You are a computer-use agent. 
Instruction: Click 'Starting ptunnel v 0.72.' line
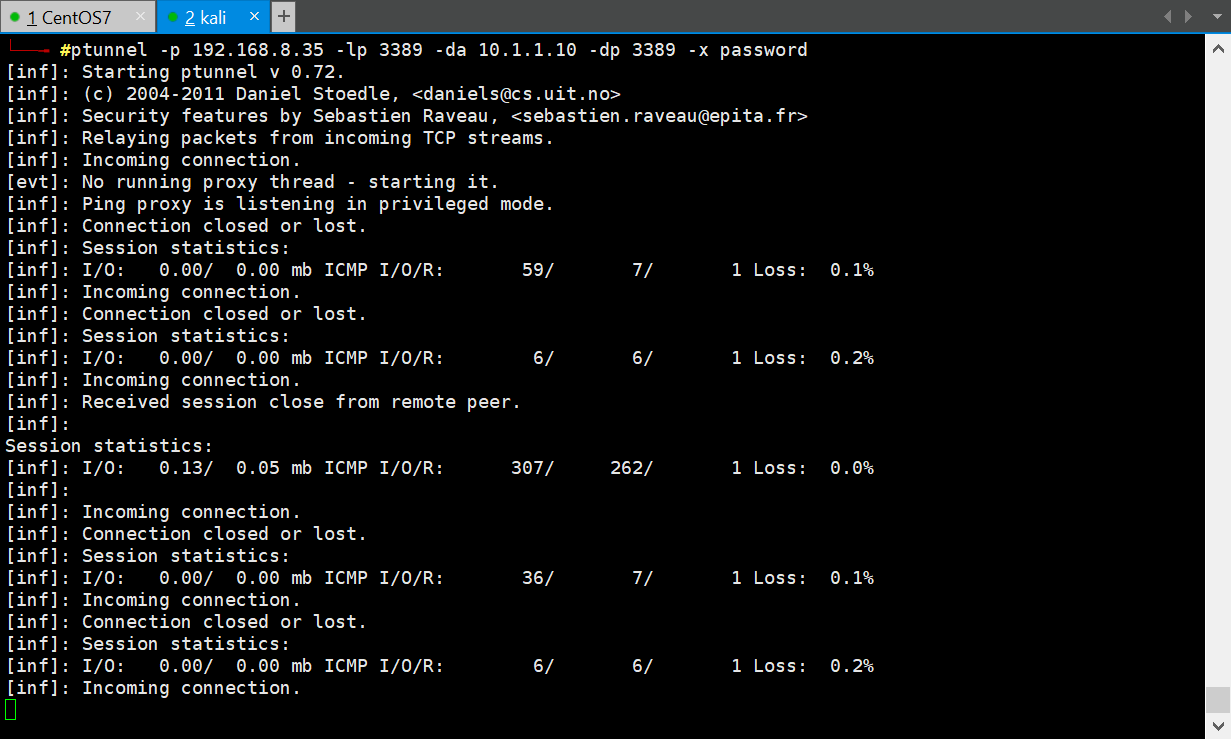[x=213, y=72]
